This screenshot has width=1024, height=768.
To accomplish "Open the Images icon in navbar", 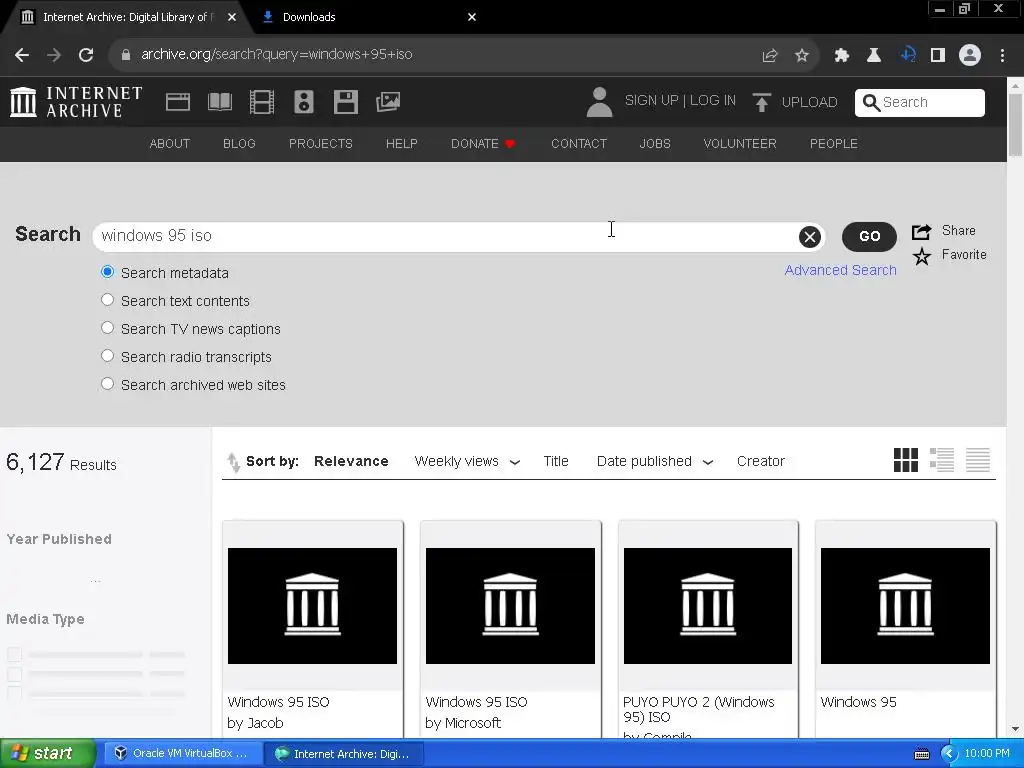I will 388,102.
